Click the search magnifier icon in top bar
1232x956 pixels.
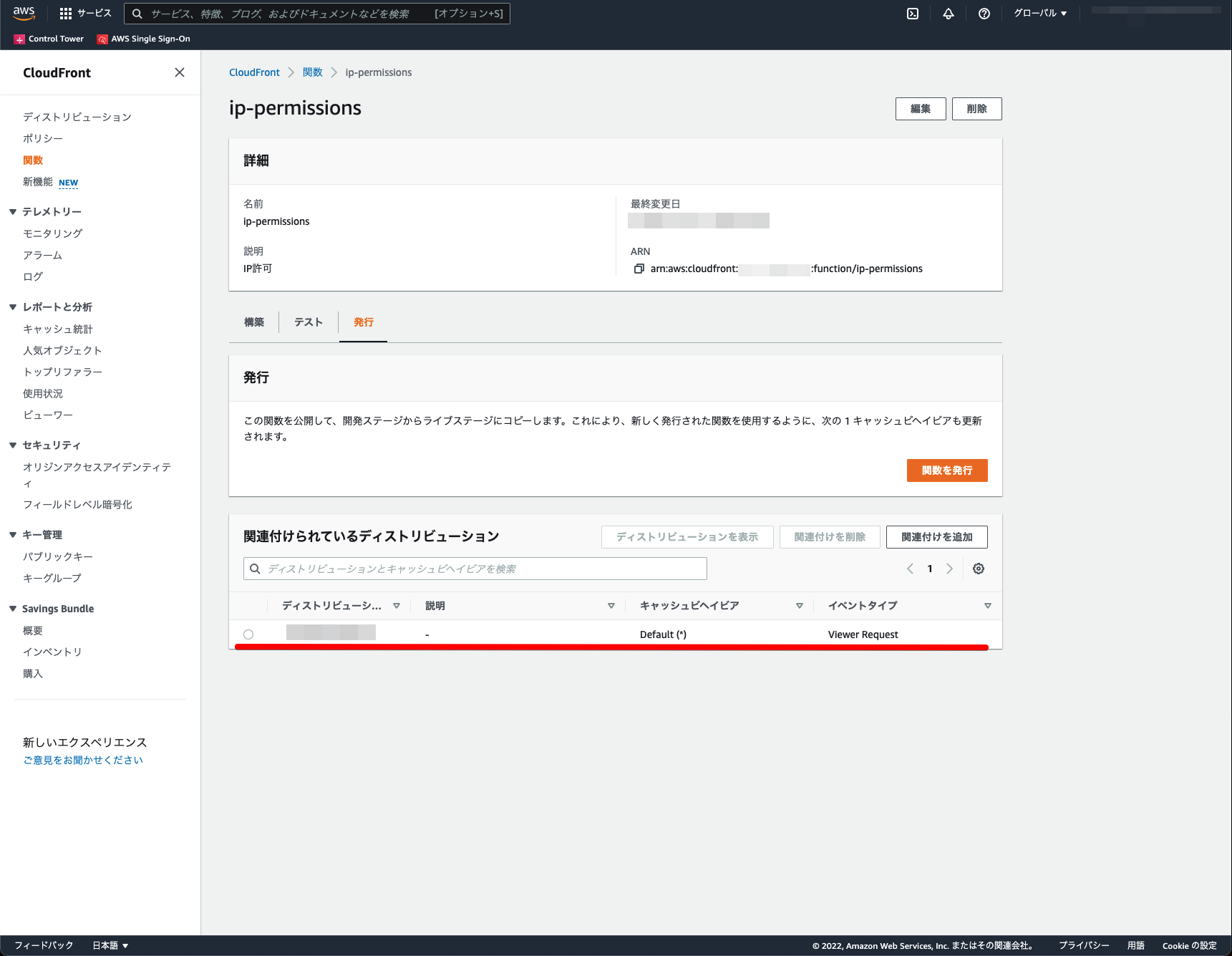137,14
